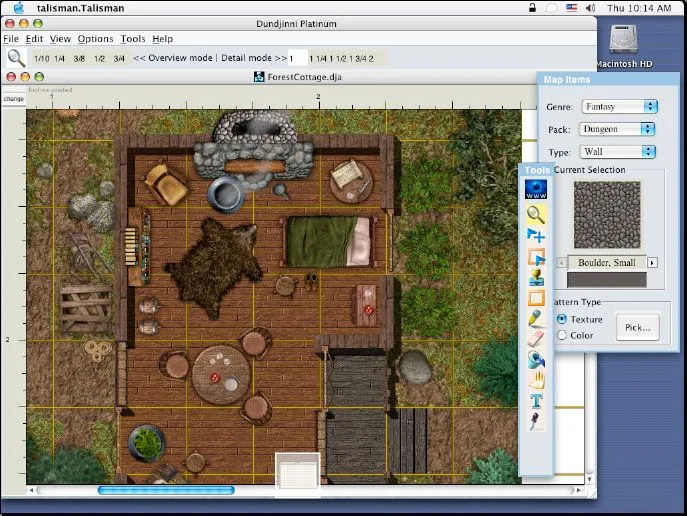Click the Boulder, Small pattern name
Viewport: 687px width, 516px height.
point(607,263)
